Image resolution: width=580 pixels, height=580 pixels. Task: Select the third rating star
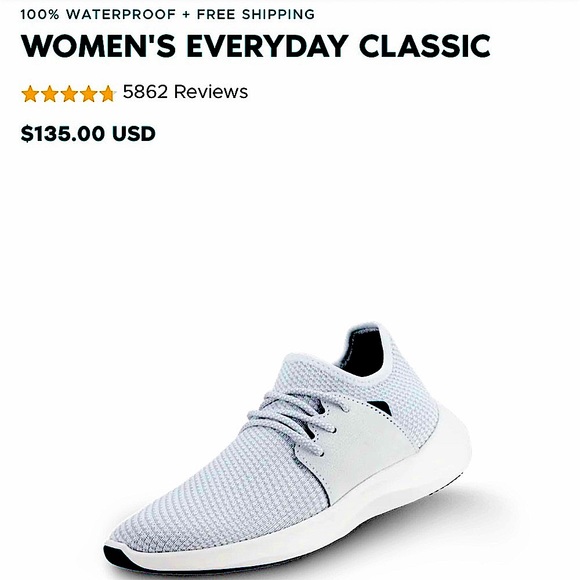tap(69, 93)
